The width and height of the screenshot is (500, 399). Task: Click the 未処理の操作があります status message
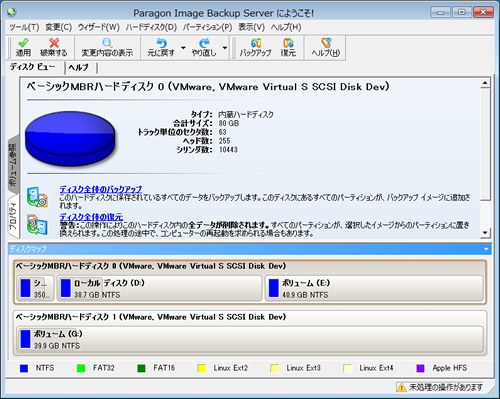click(446, 387)
